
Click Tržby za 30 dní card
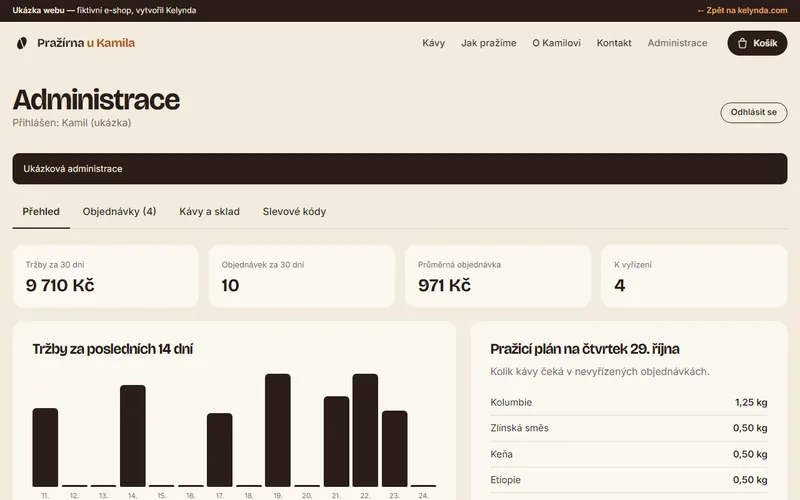[106, 276]
